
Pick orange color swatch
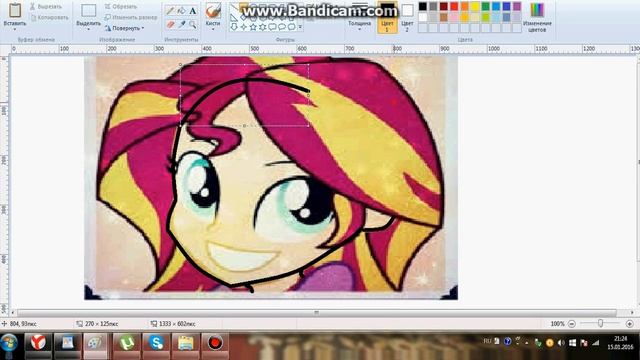(464, 6)
